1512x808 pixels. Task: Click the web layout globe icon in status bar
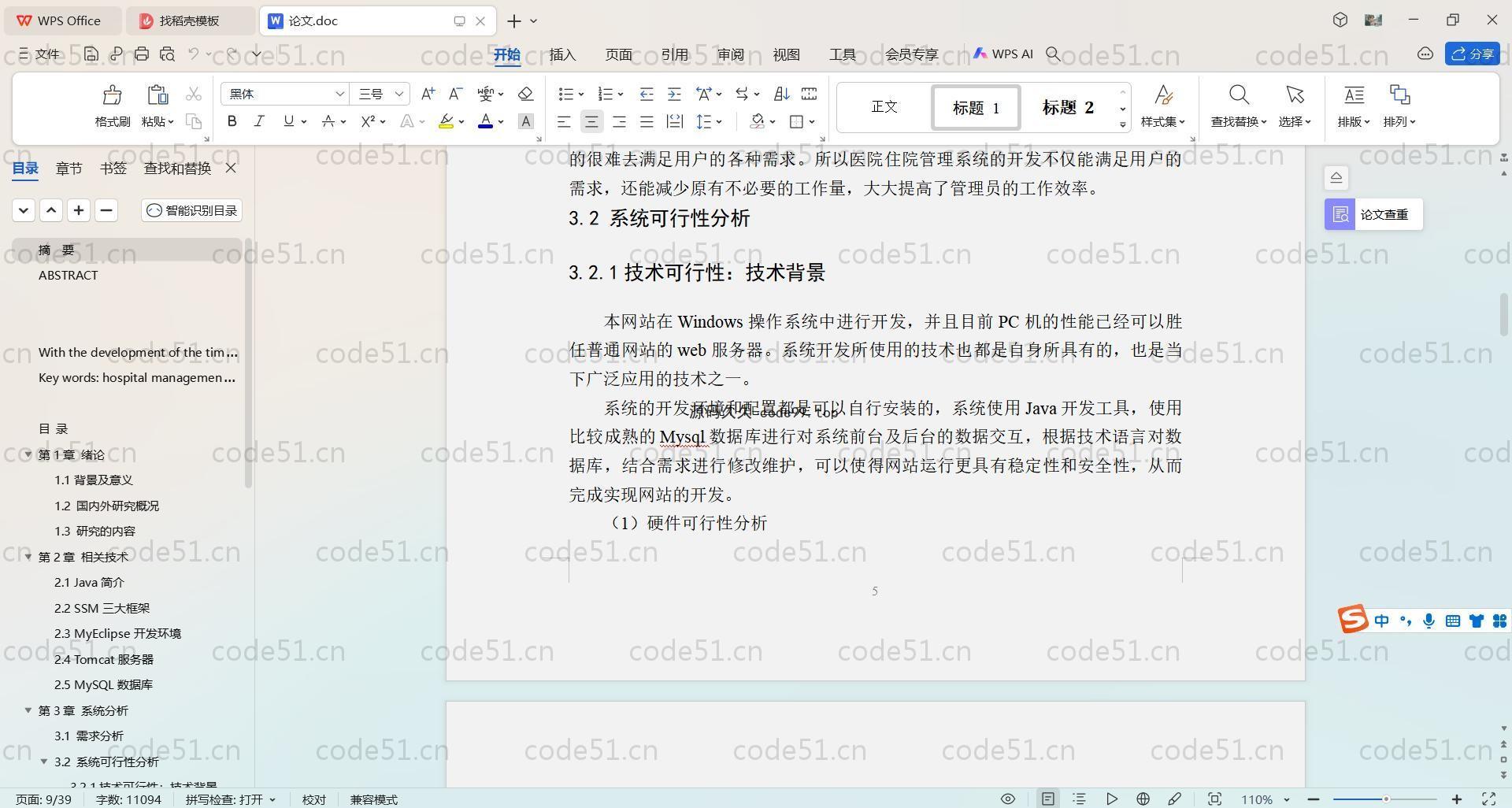click(x=1143, y=799)
